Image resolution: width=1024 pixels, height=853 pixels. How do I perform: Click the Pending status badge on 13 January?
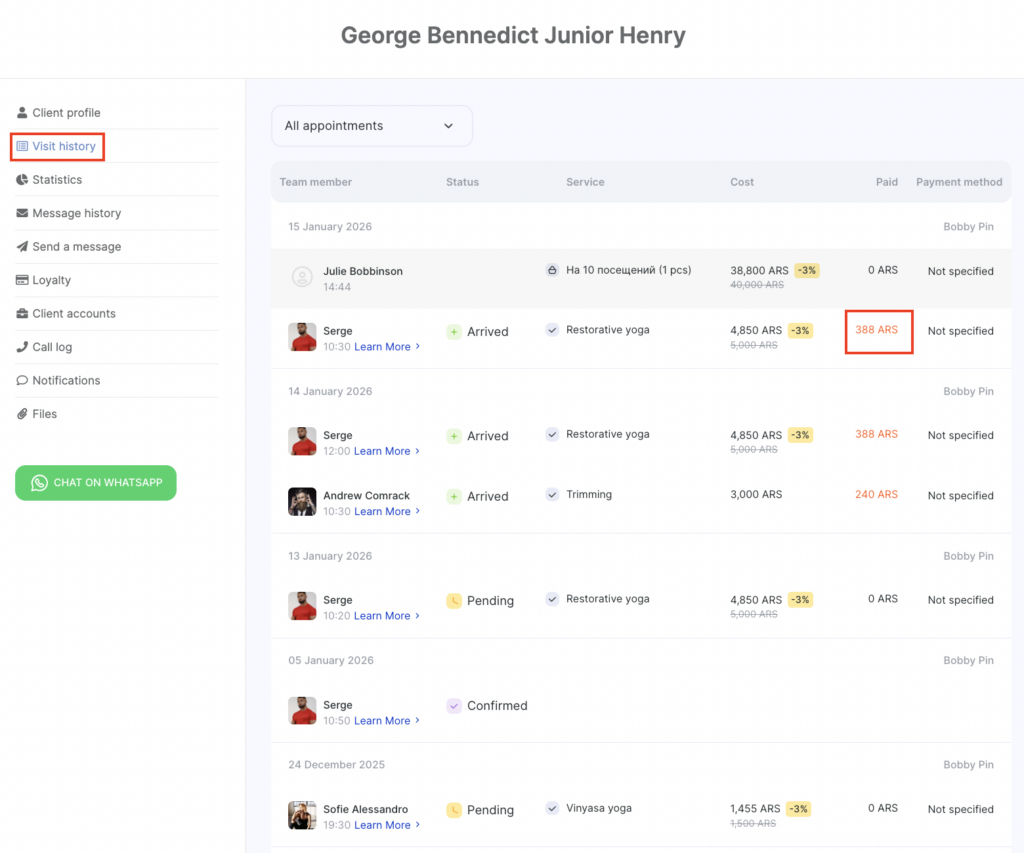[480, 601]
